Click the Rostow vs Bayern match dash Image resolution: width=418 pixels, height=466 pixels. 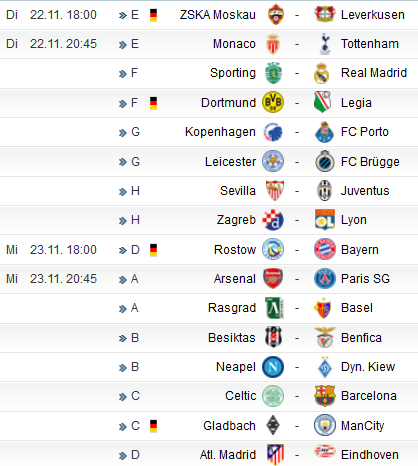[297, 250]
